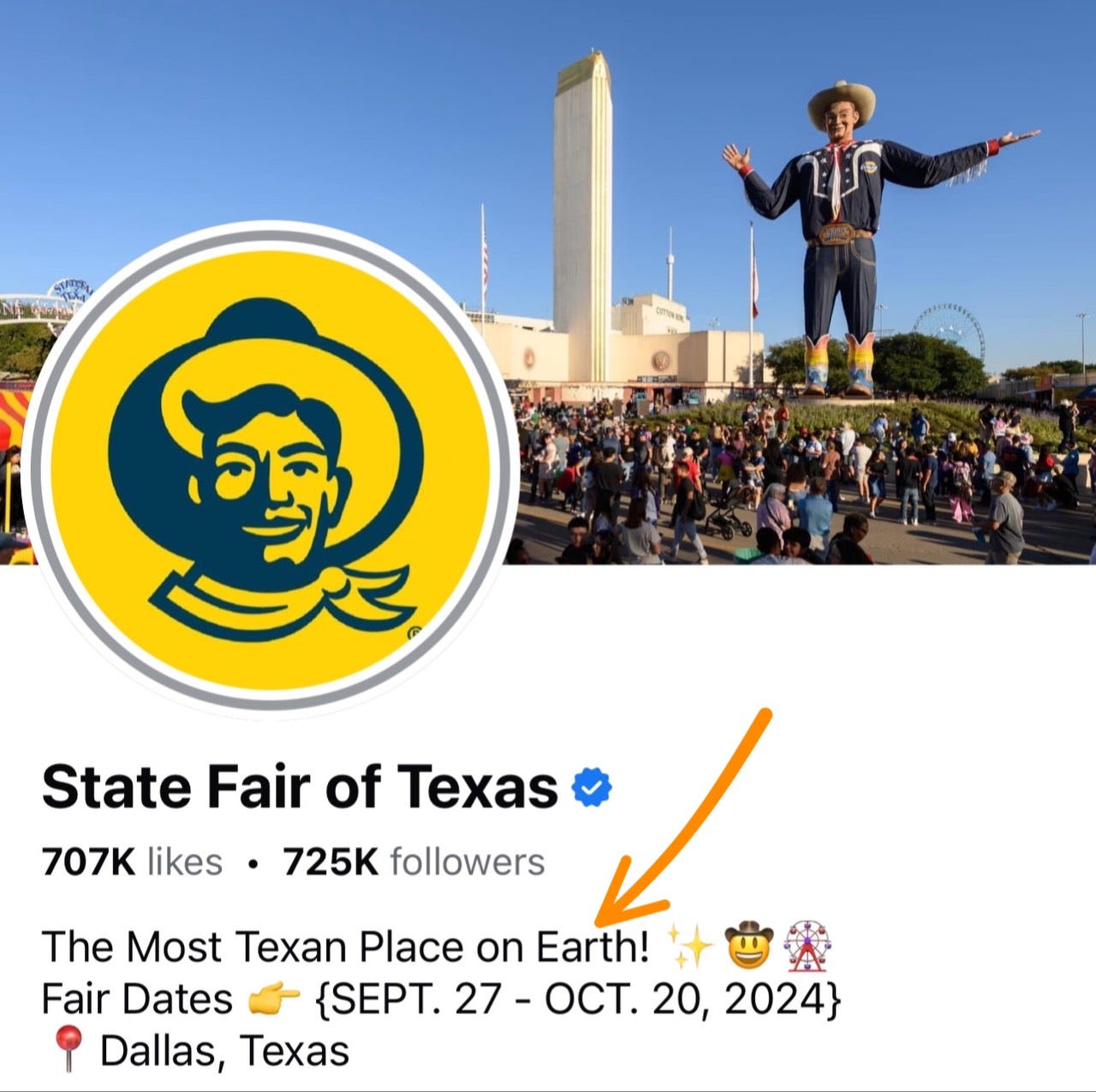1096x1092 pixels.
Task: Click the Ferris wheel in cover photo background
Action: pyautogui.click(x=949, y=330)
